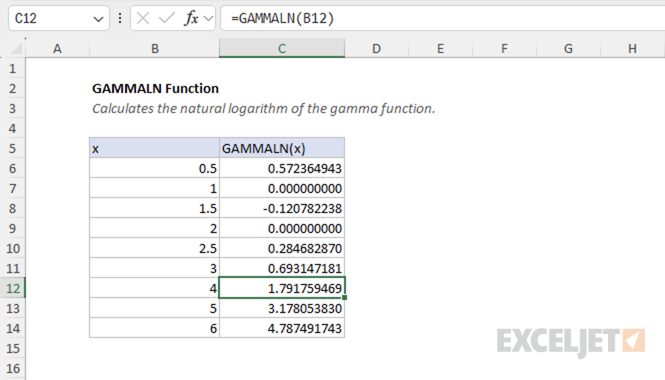
Task: Select column D header
Action: pos(376,48)
